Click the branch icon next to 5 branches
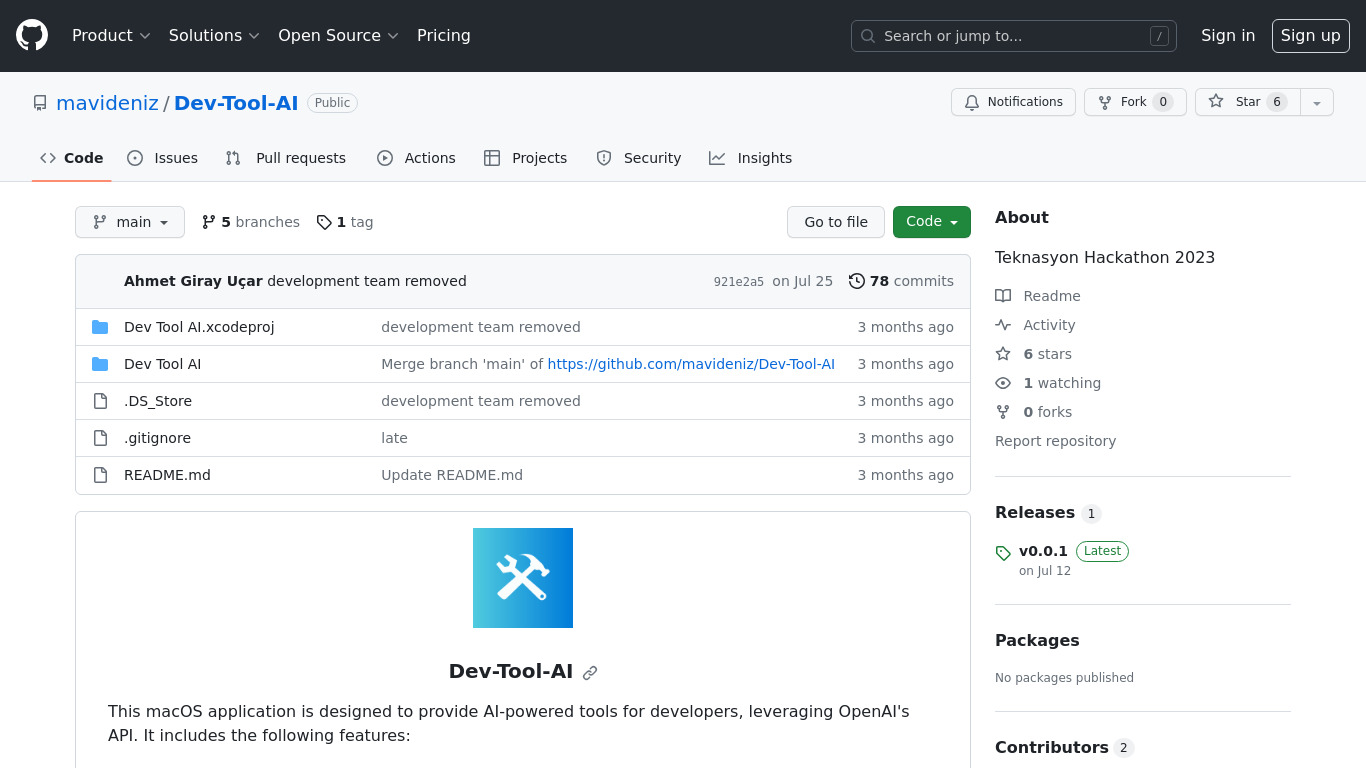The height and width of the screenshot is (768, 1366). click(209, 222)
